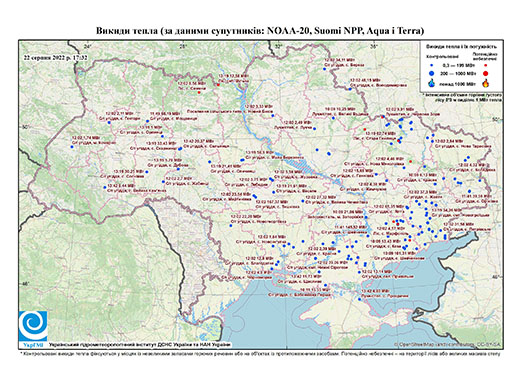Click the '200 — 1000 МВт' legend label
The image size is (520, 368).
(x=458, y=73)
